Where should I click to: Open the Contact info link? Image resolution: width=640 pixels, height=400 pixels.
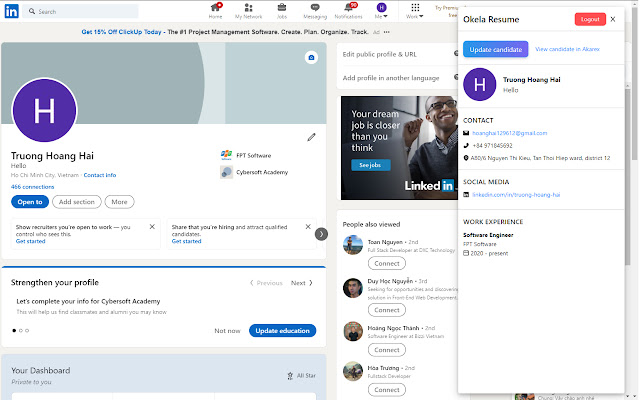pyautogui.click(x=100, y=175)
